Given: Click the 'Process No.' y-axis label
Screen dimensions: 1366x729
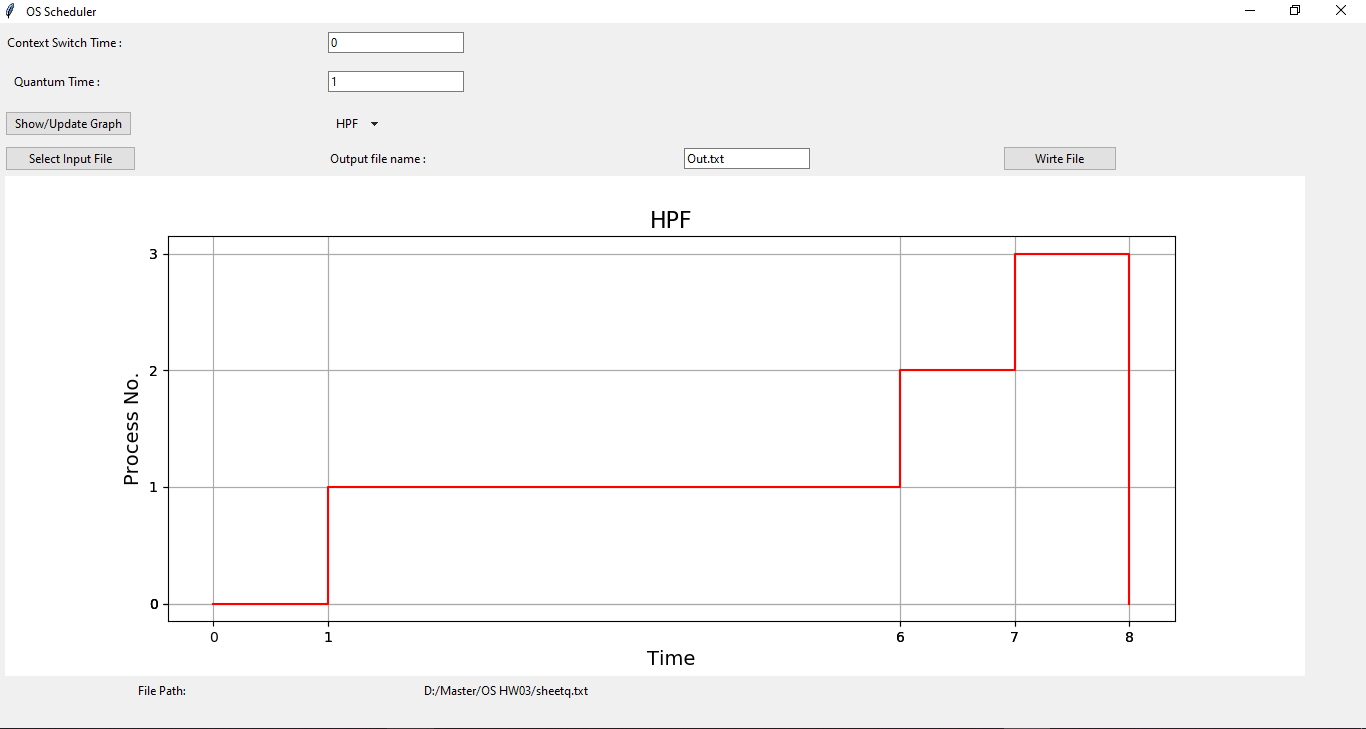Looking at the screenshot, I should point(131,428).
